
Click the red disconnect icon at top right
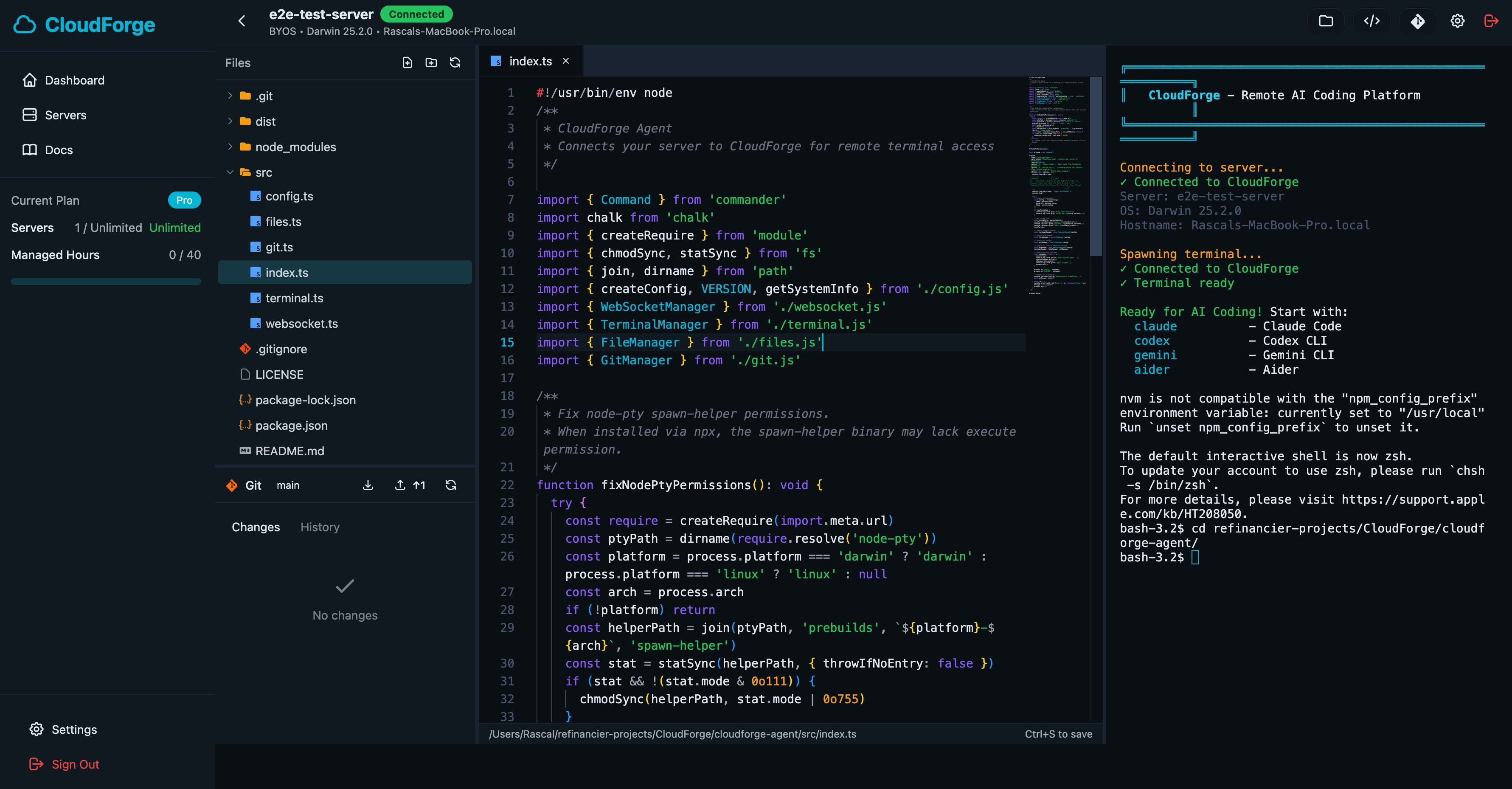point(1491,21)
